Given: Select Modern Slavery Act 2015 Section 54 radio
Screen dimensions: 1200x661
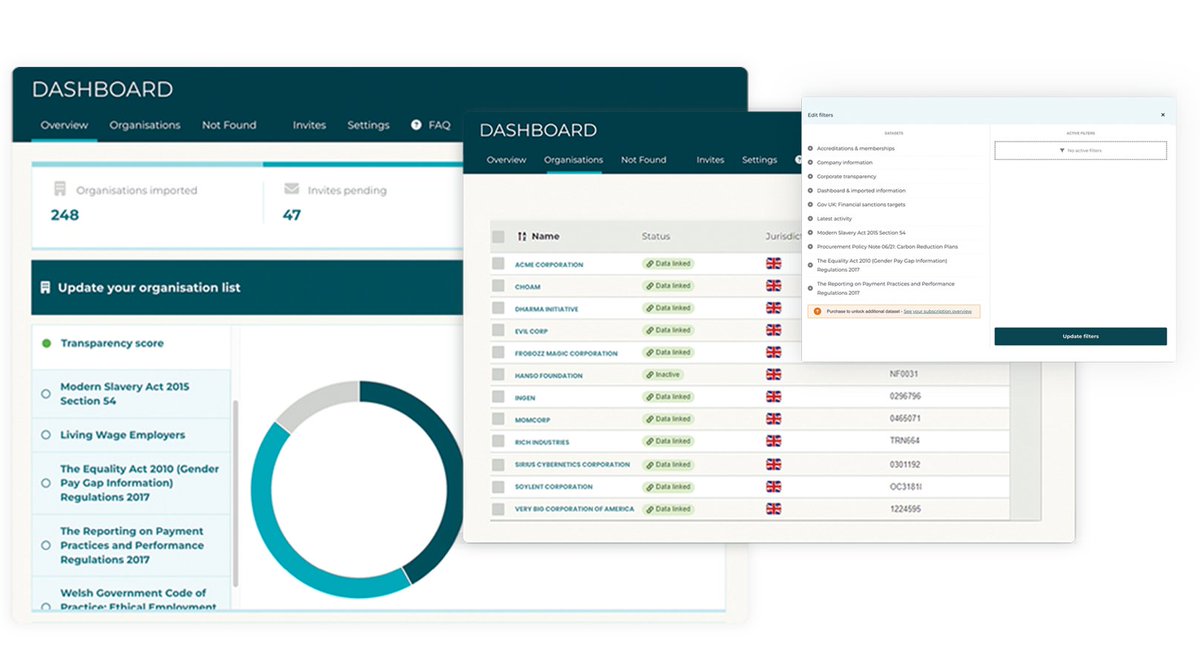Looking at the screenshot, I should tap(46, 394).
